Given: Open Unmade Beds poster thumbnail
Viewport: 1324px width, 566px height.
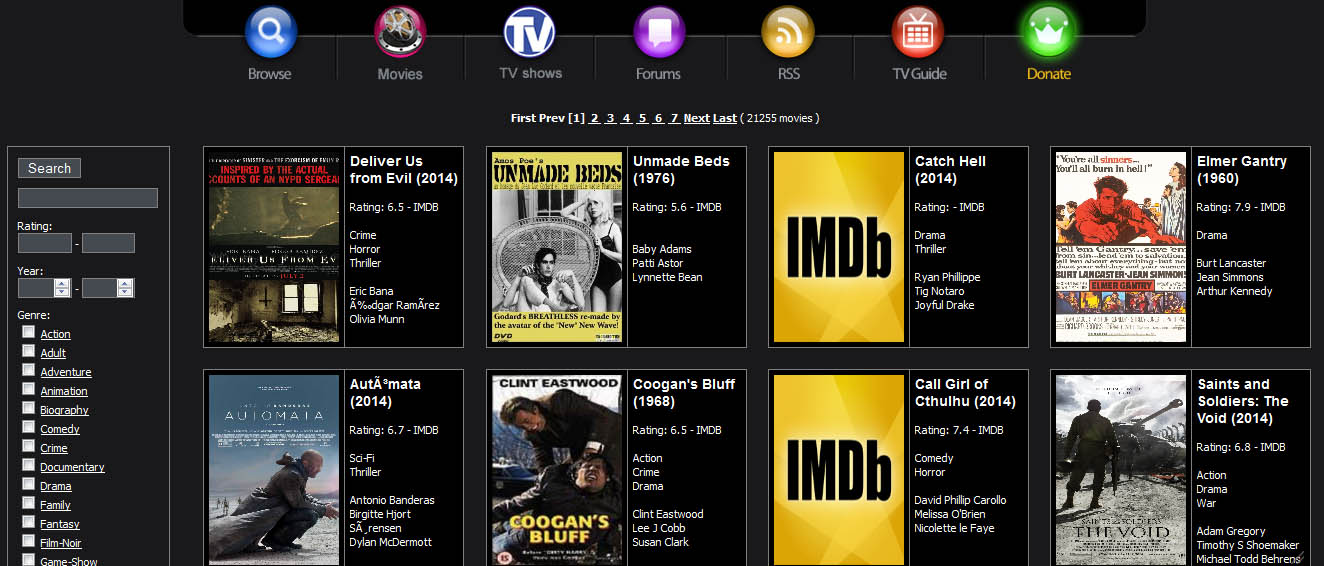Looking at the screenshot, I should click(x=557, y=247).
